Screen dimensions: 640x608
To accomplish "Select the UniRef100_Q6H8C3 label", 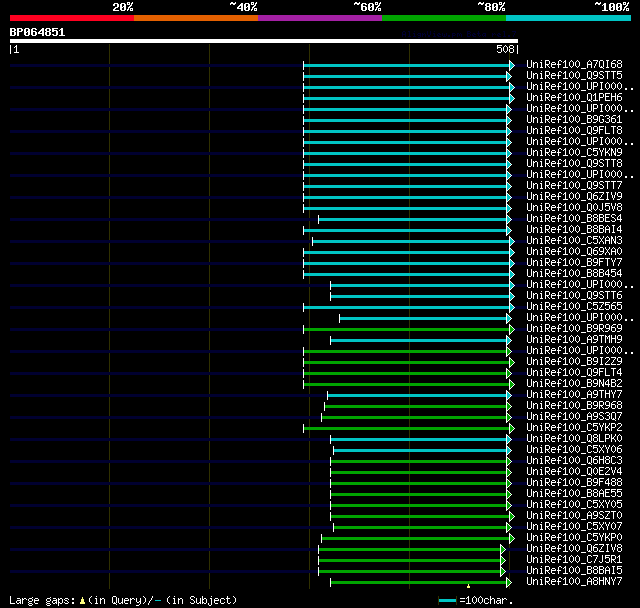I will click(574, 461).
